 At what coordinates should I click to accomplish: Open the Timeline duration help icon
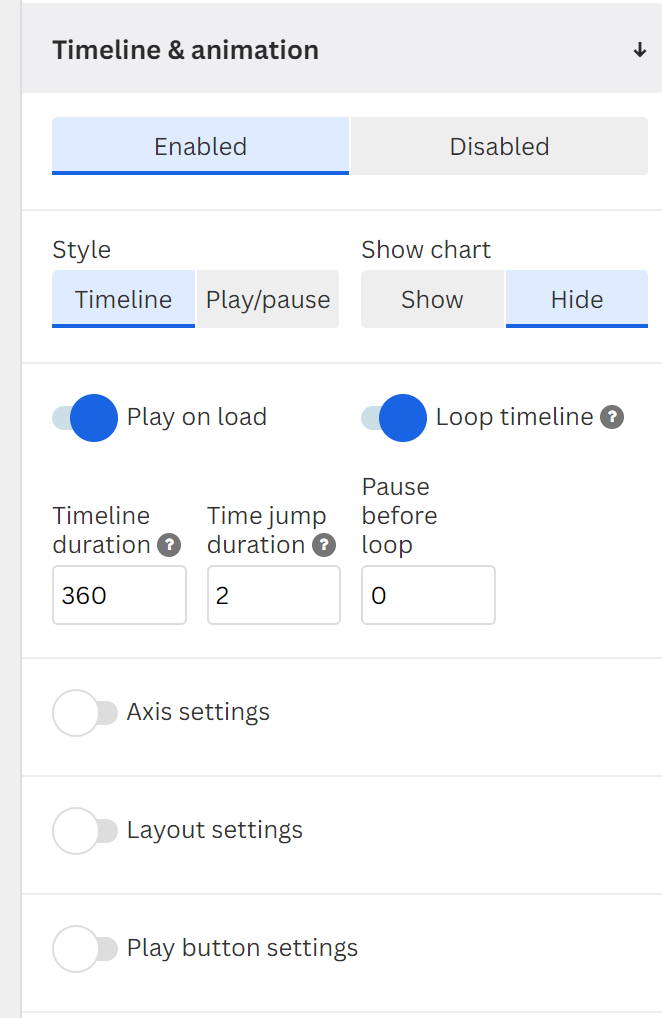(169, 545)
